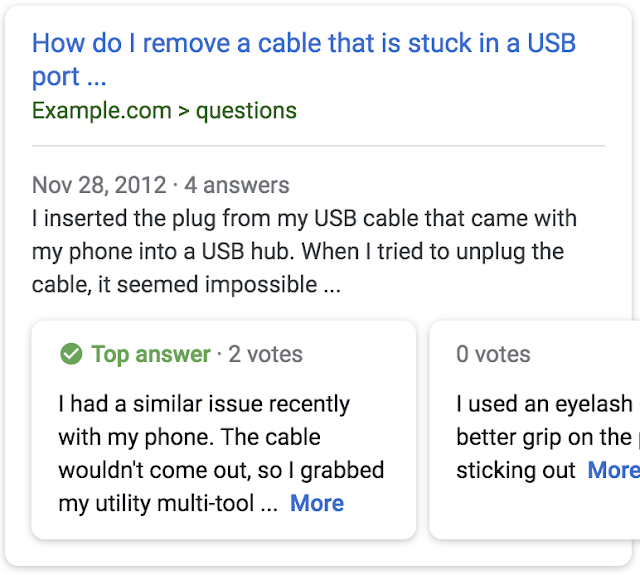Click the "I used an eyelash" answer text
Screen dimensions: 640x575
coord(544,404)
